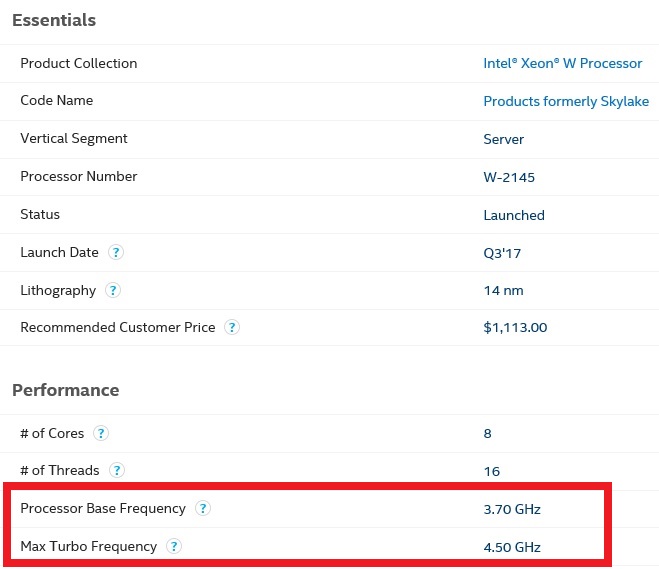Viewport: 659px width, 569px height.
Task: Click the Lithography label text
Action: [58, 291]
